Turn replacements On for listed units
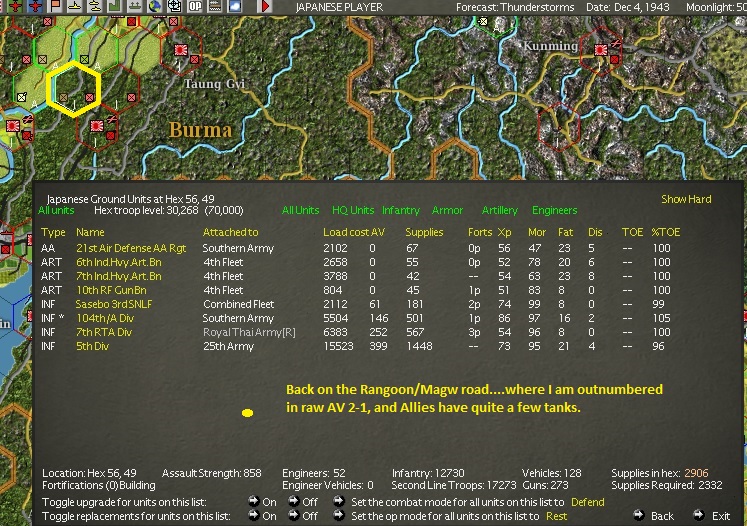747x526 pixels. click(x=262, y=516)
